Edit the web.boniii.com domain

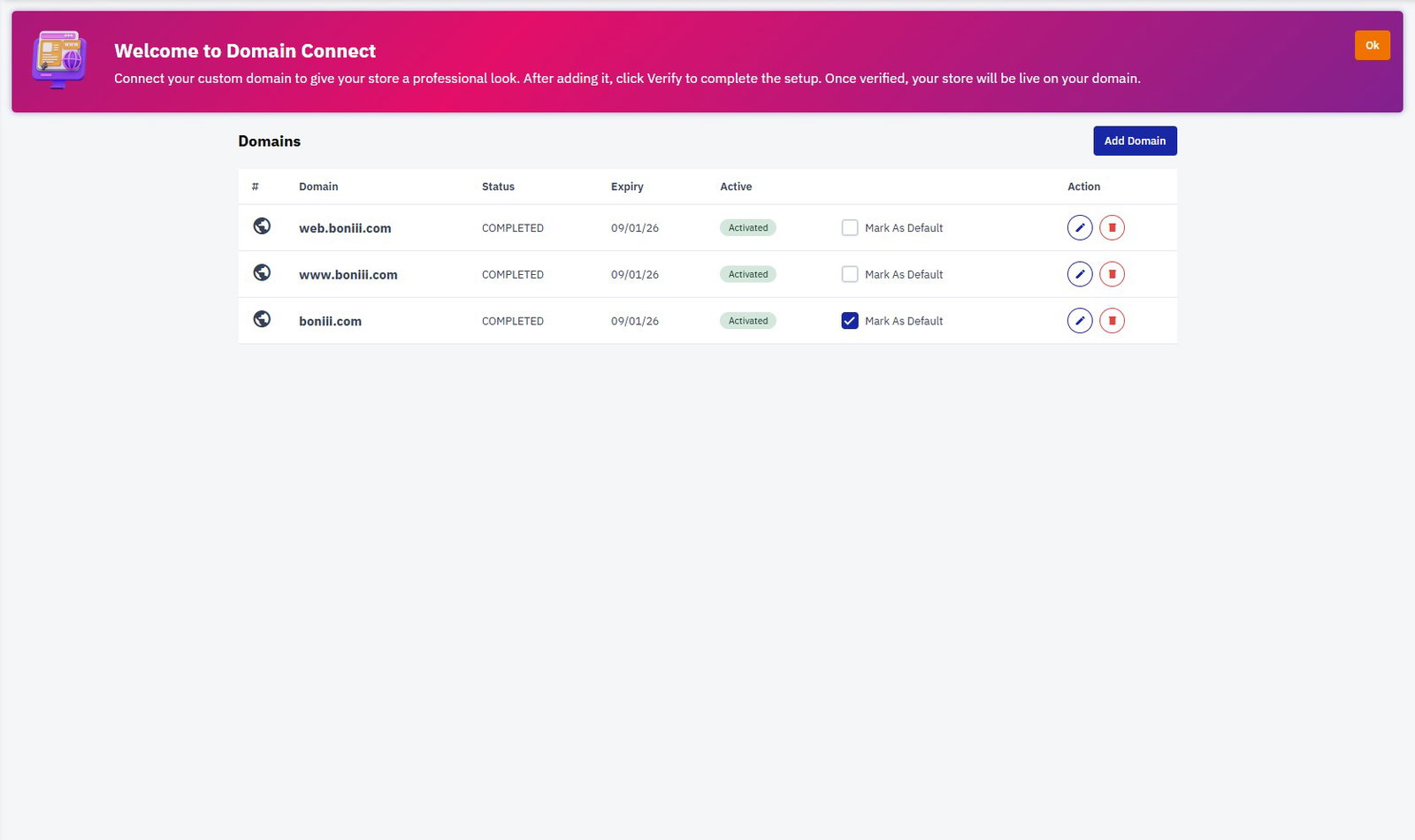pos(1080,227)
